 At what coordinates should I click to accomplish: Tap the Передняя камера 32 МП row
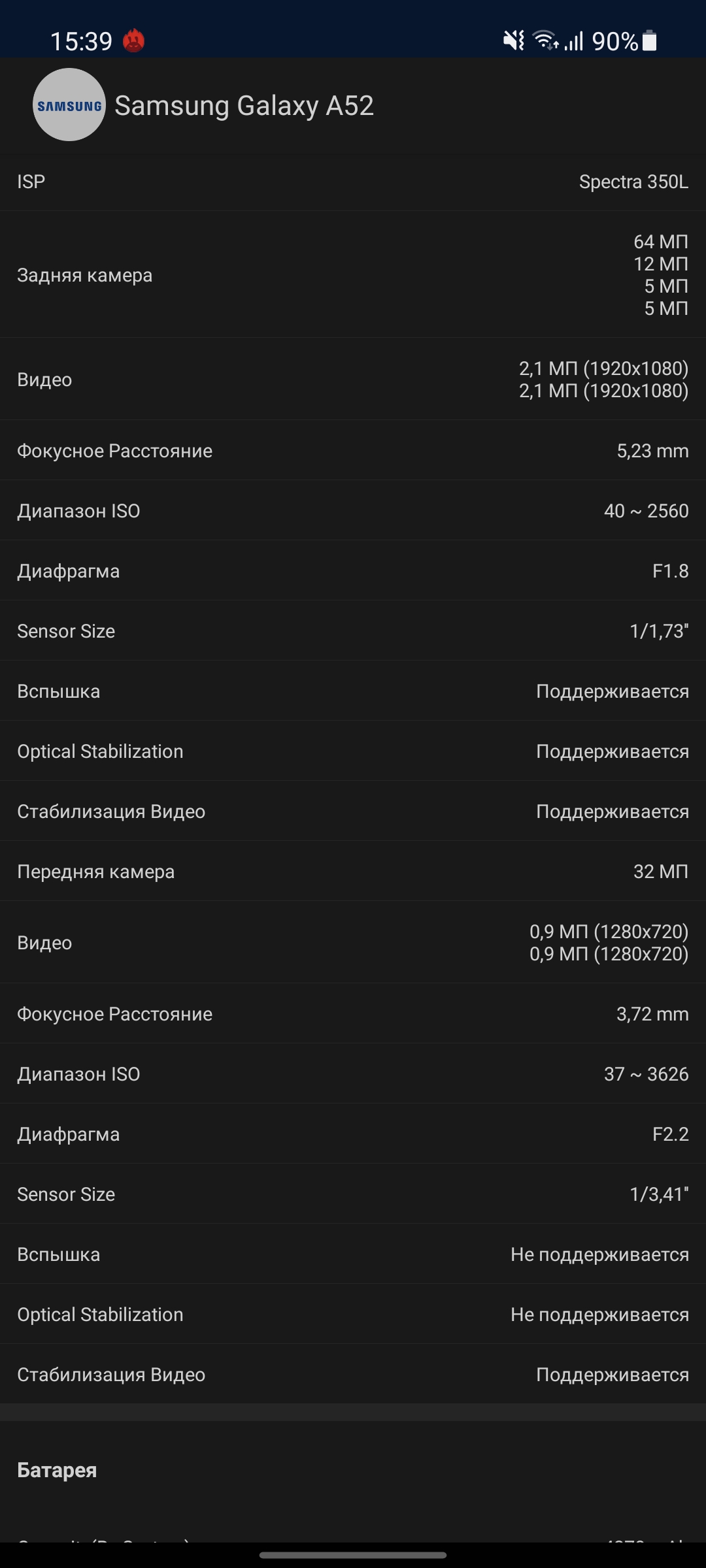pyautogui.click(x=353, y=872)
